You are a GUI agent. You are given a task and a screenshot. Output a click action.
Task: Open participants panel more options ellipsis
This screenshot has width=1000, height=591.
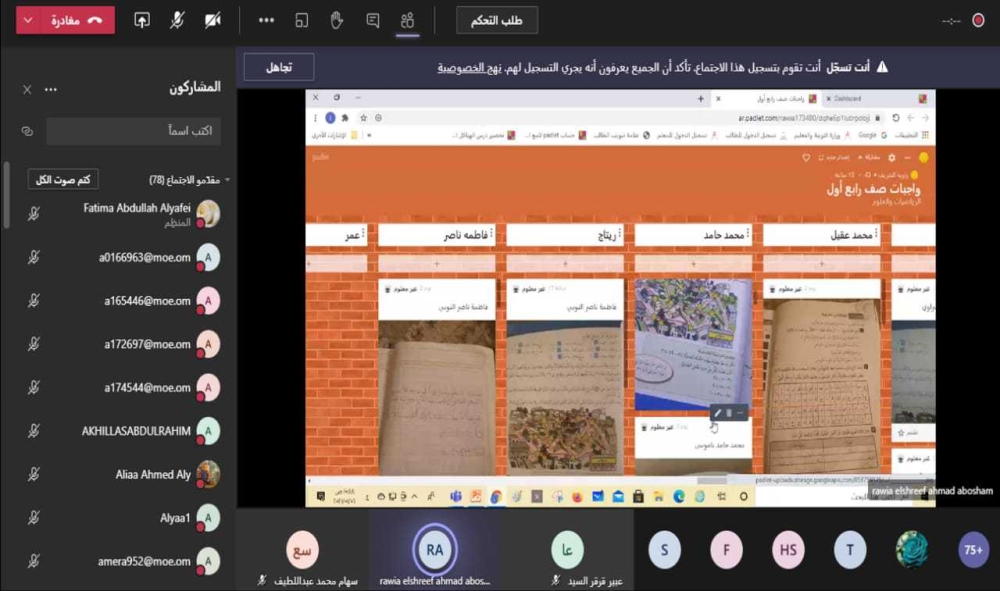click(x=51, y=89)
